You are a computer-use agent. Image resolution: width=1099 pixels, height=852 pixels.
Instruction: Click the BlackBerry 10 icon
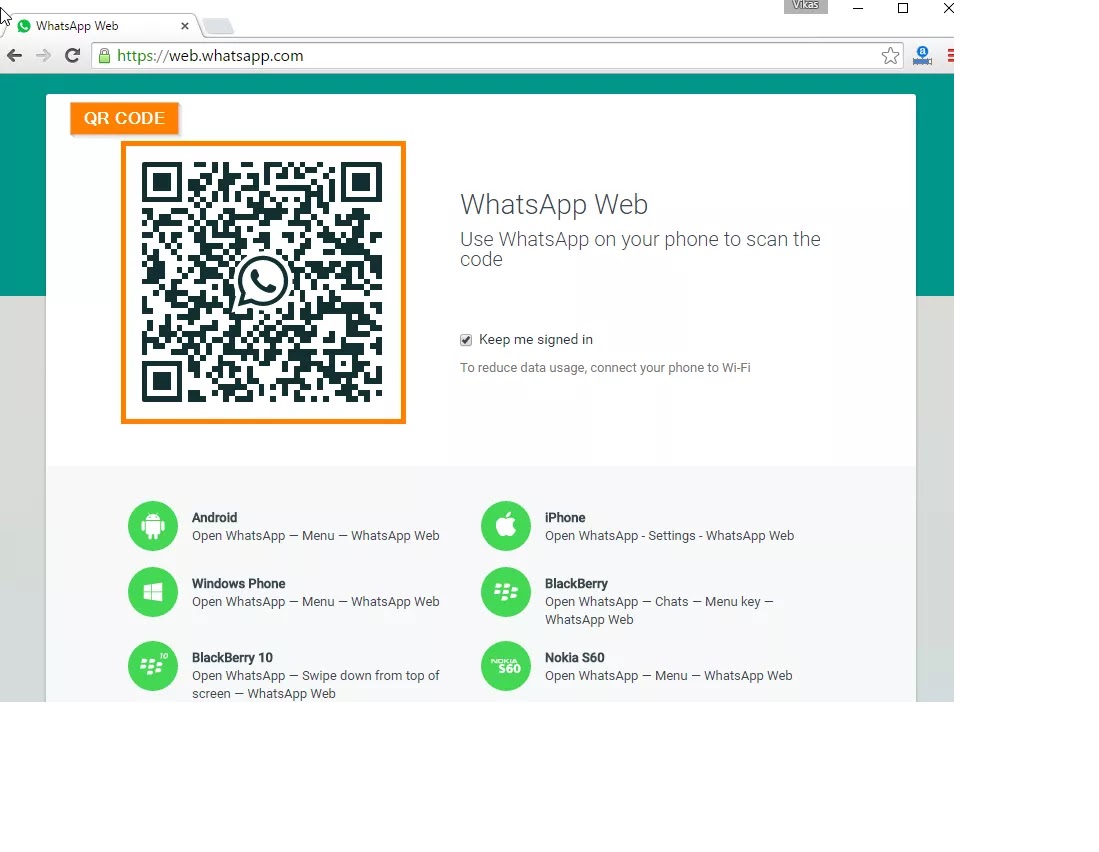[153, 666]
